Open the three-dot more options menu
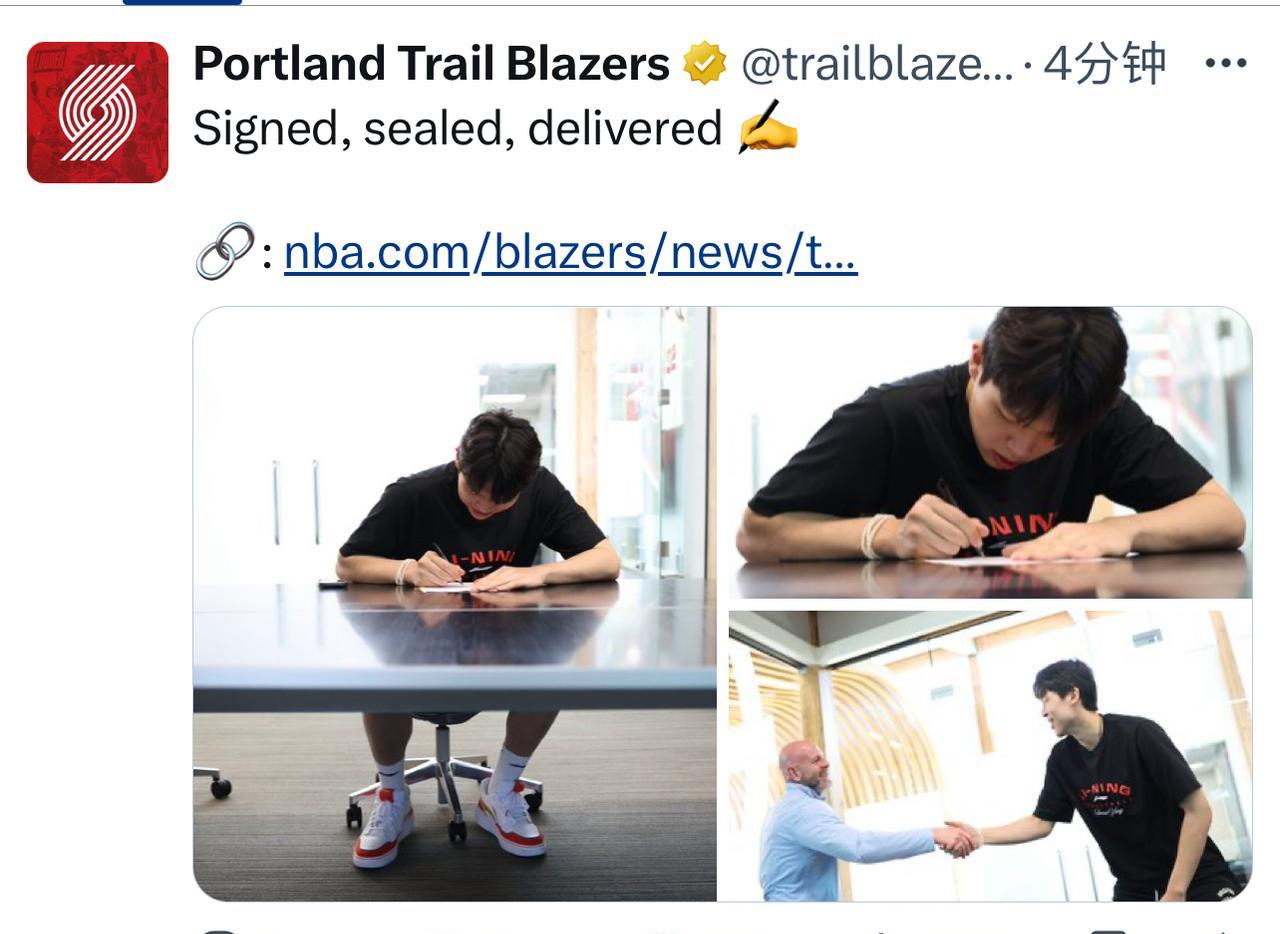Screen dimensions: 1280x934 (x=1225, y=63)
